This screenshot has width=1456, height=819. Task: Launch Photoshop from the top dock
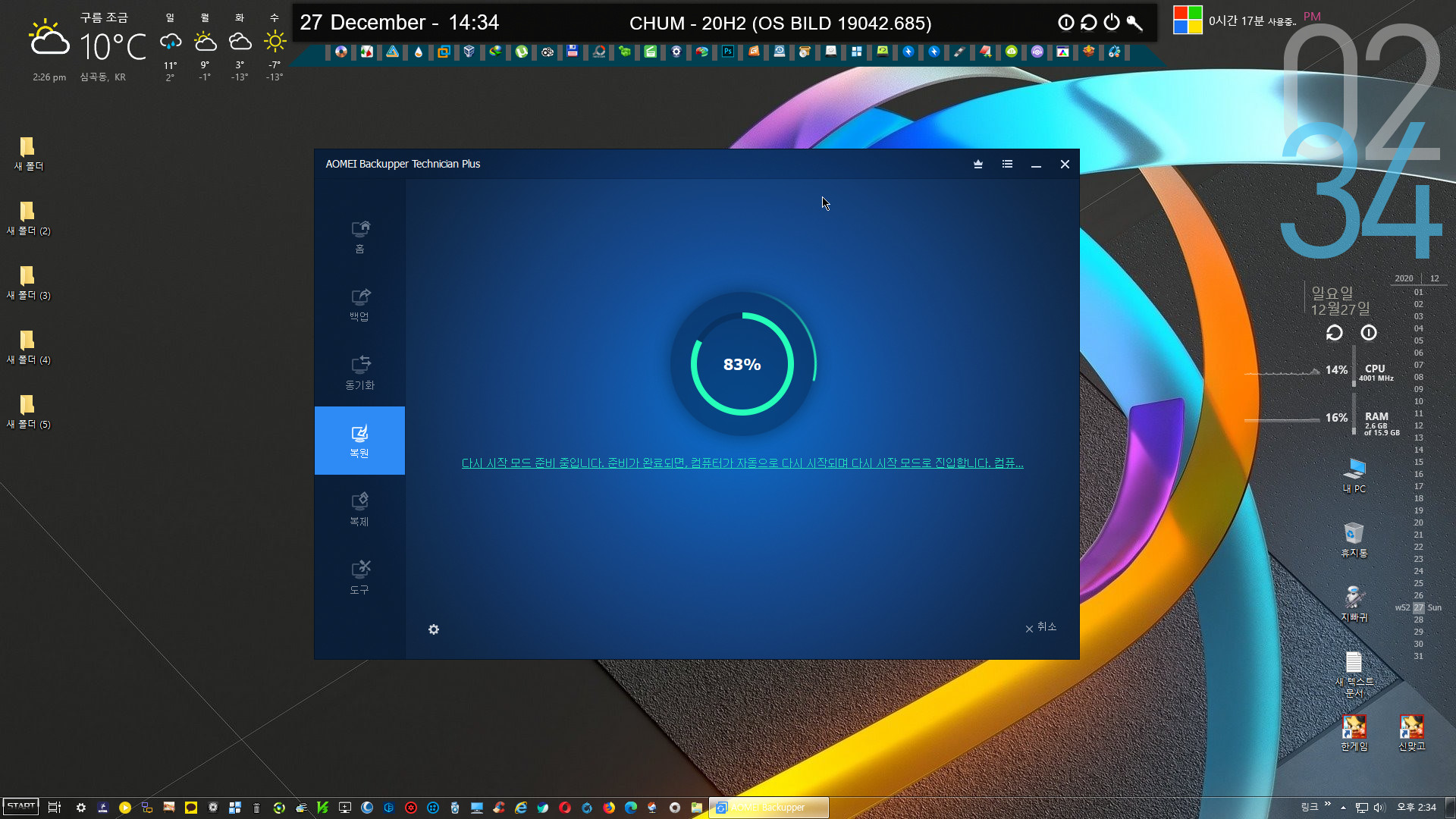point(728,52)
